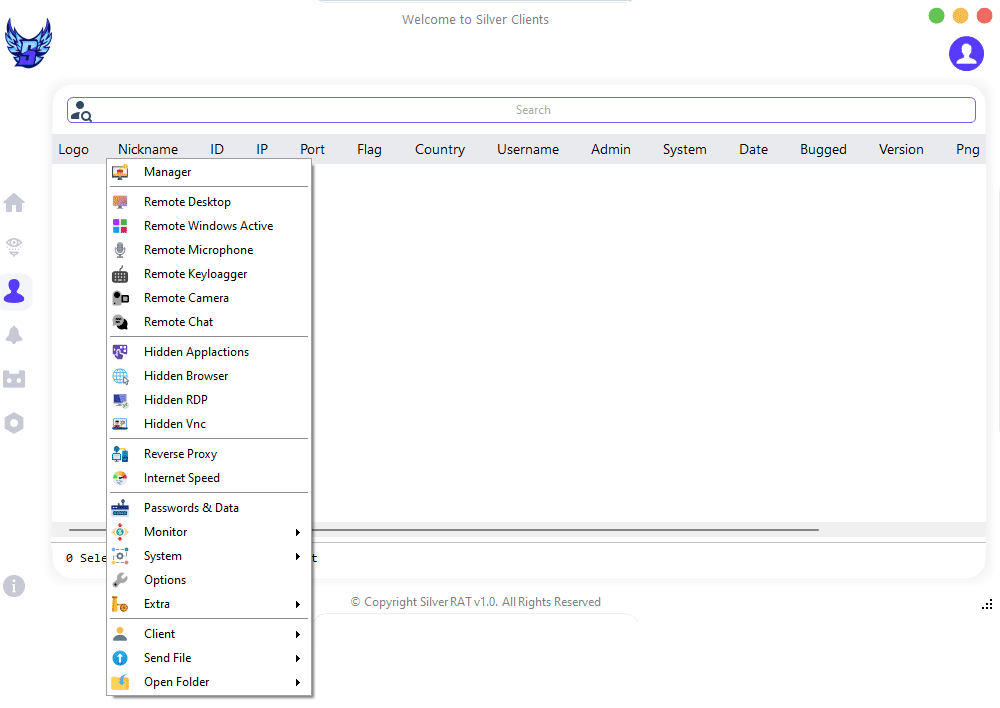Click the hexagon settings icon in the sidebar
The width and height of the screenshot is (1000, 708).
coord(14,423)
